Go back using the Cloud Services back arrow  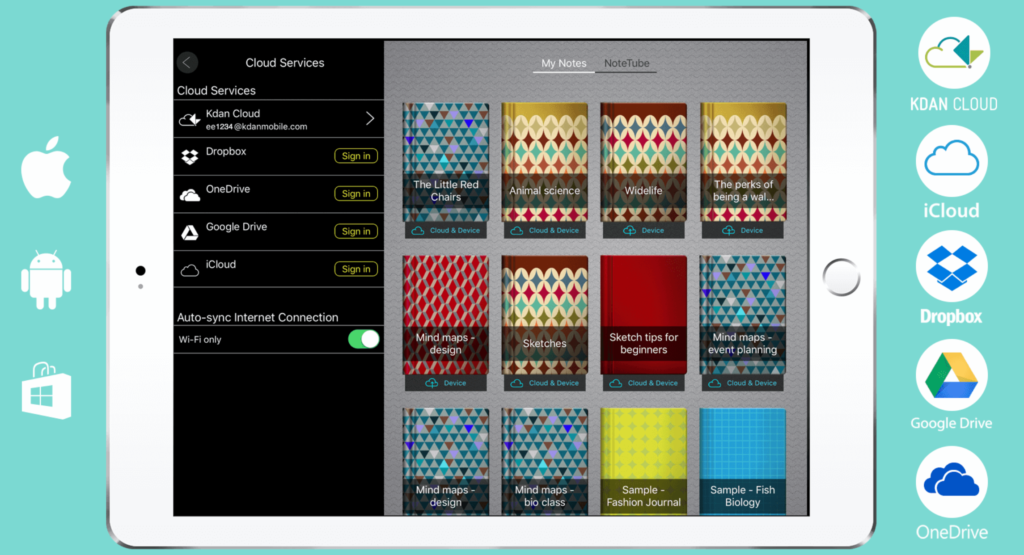click(187, 63)
